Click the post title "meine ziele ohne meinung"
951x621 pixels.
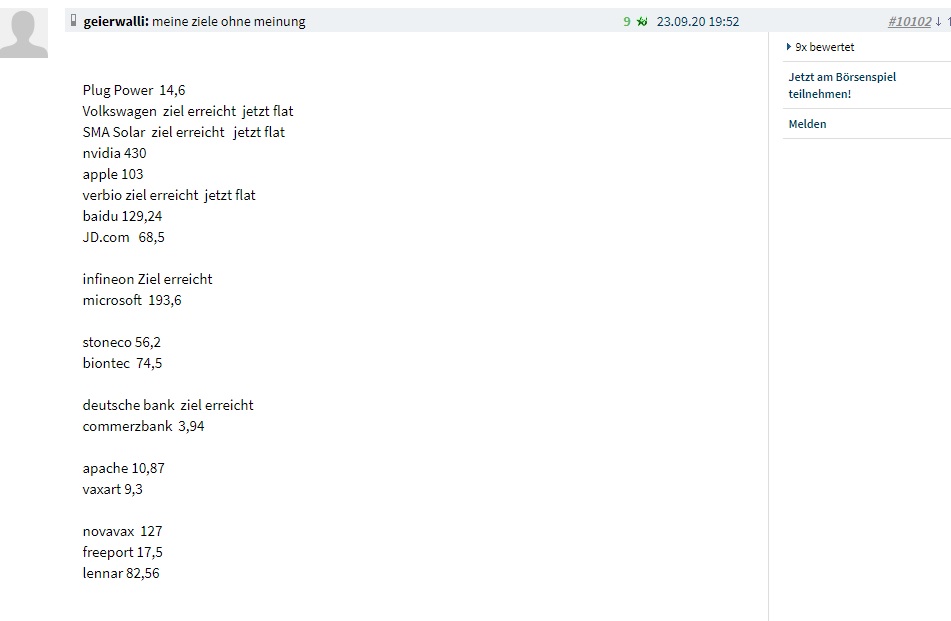(x=229, y=21)
